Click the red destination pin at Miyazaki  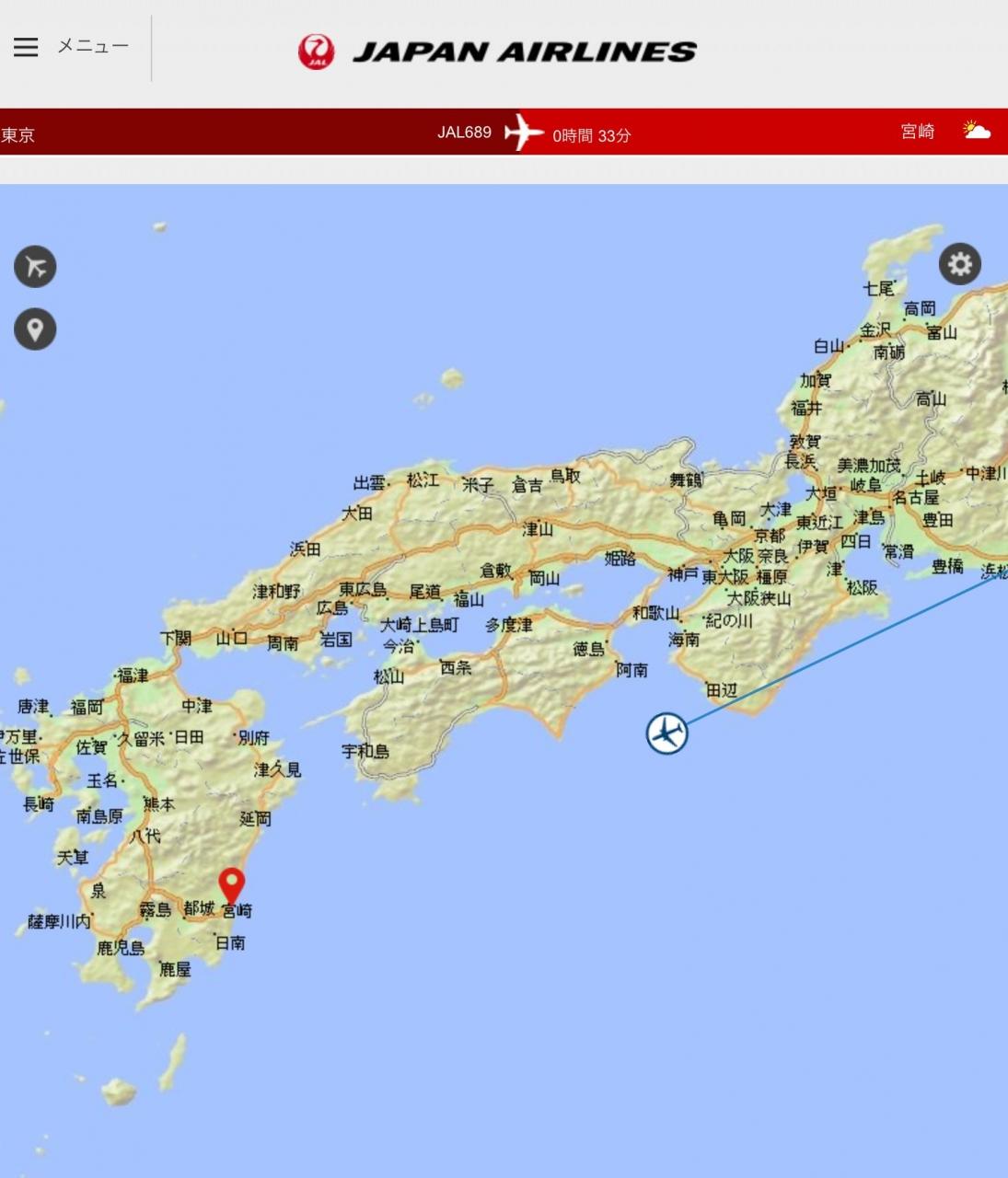pyautogui.click(x=232, y=886)
